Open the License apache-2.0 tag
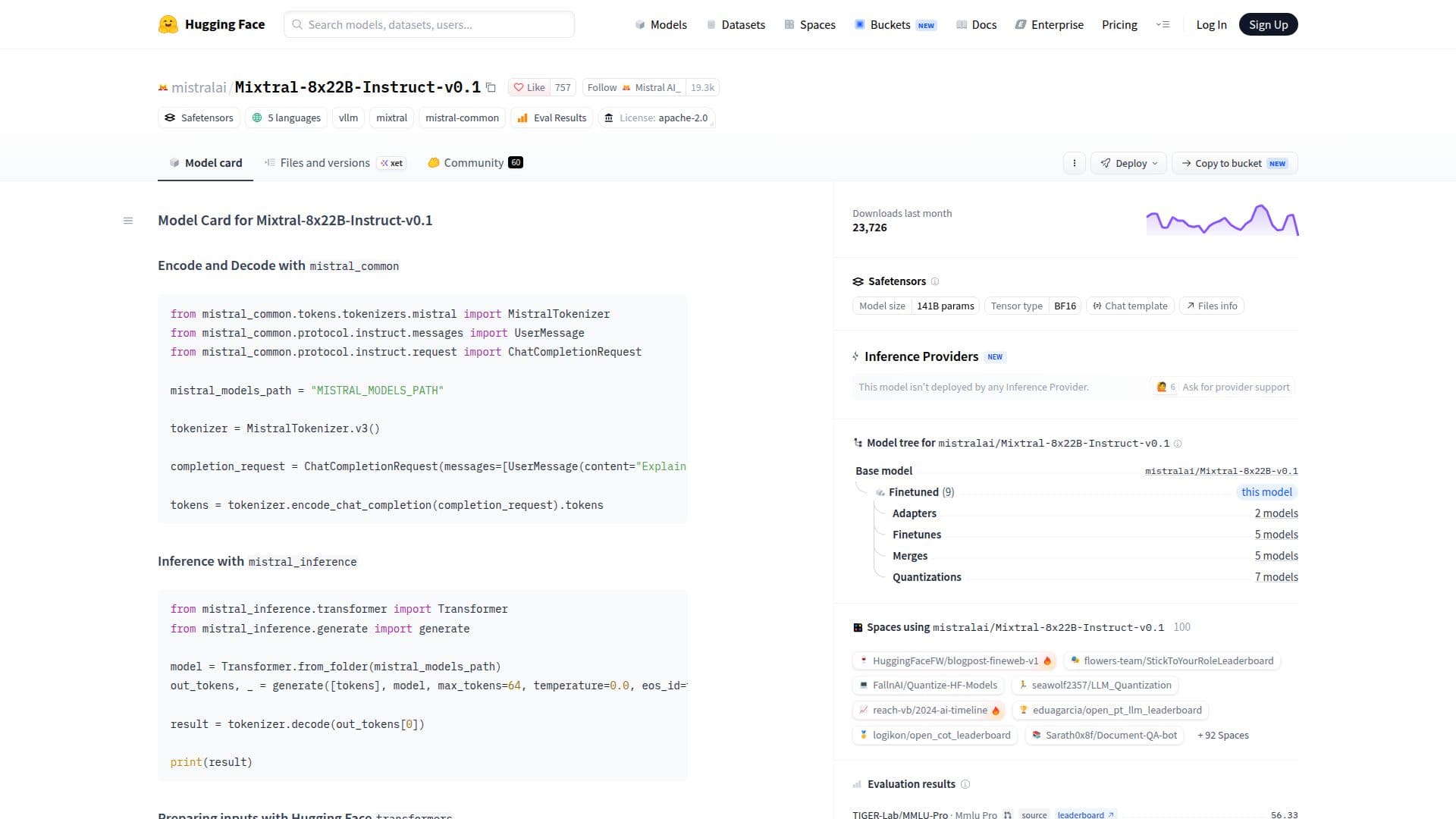 click(x=656, y=118)
